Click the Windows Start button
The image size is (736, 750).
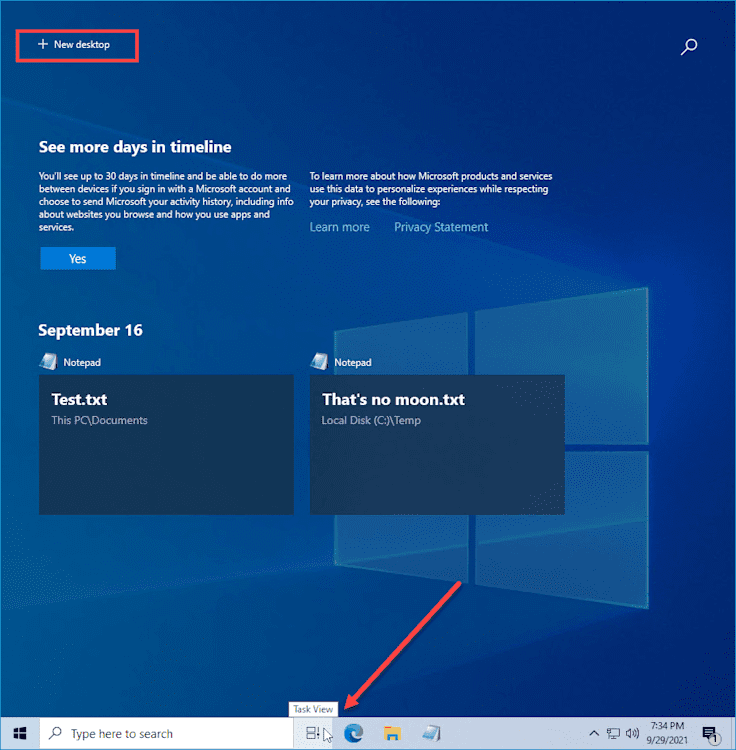pyautogui.click(x=20, y=733)
